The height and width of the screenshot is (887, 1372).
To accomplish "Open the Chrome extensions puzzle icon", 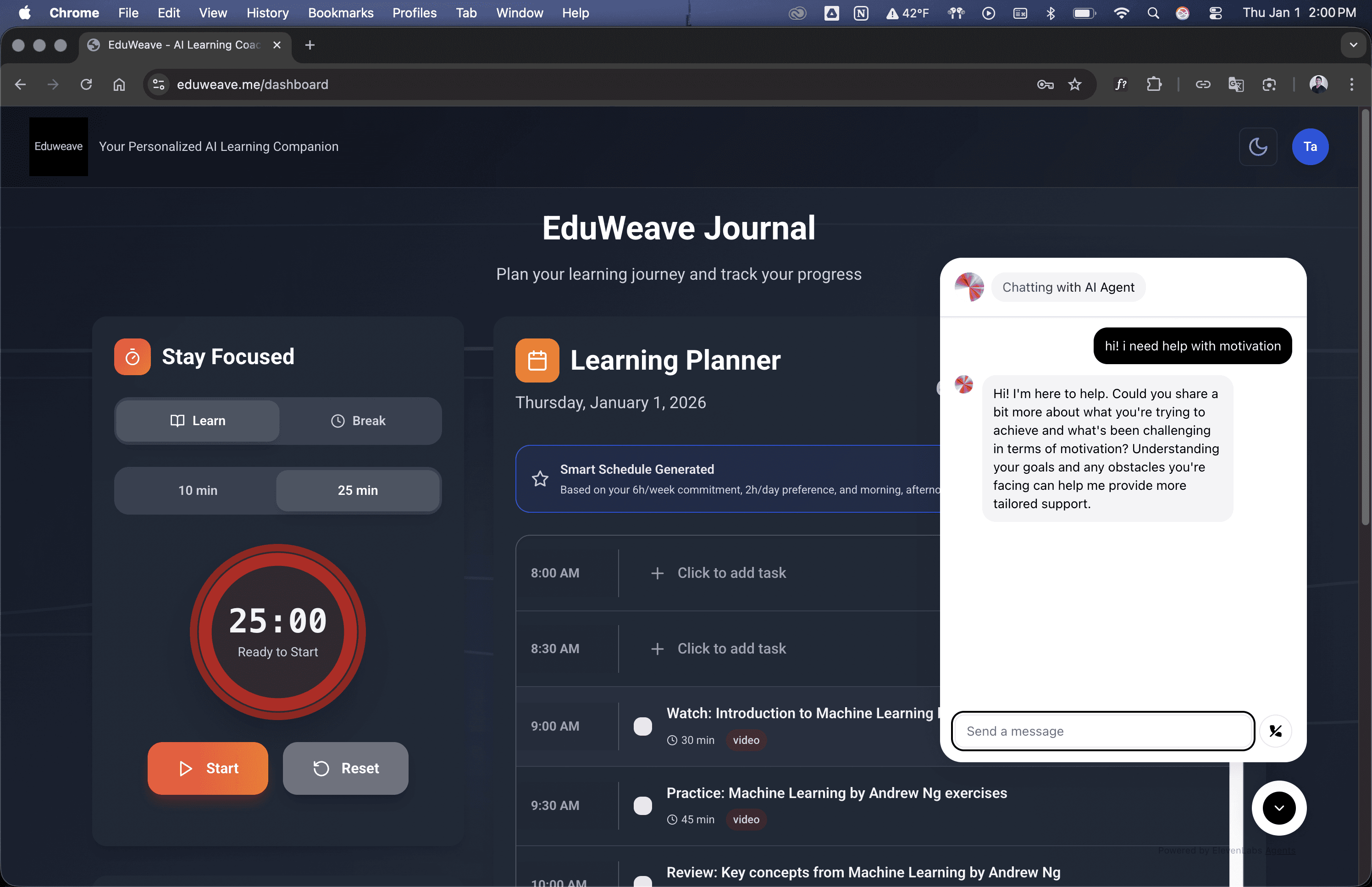I will tap(1153, 85).
